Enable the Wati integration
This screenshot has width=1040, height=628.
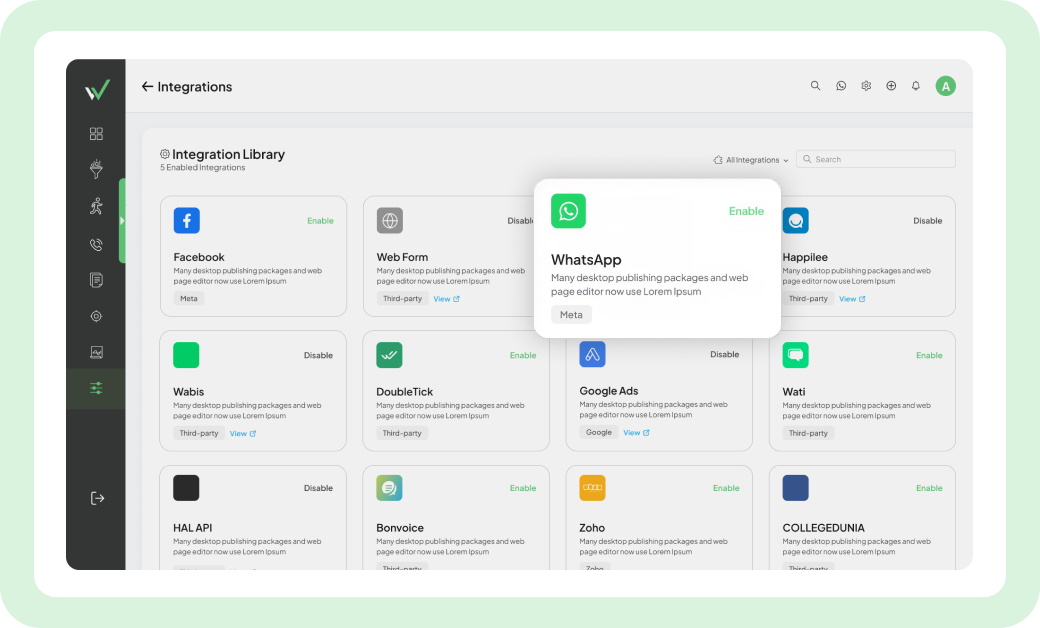click(929, 355)
